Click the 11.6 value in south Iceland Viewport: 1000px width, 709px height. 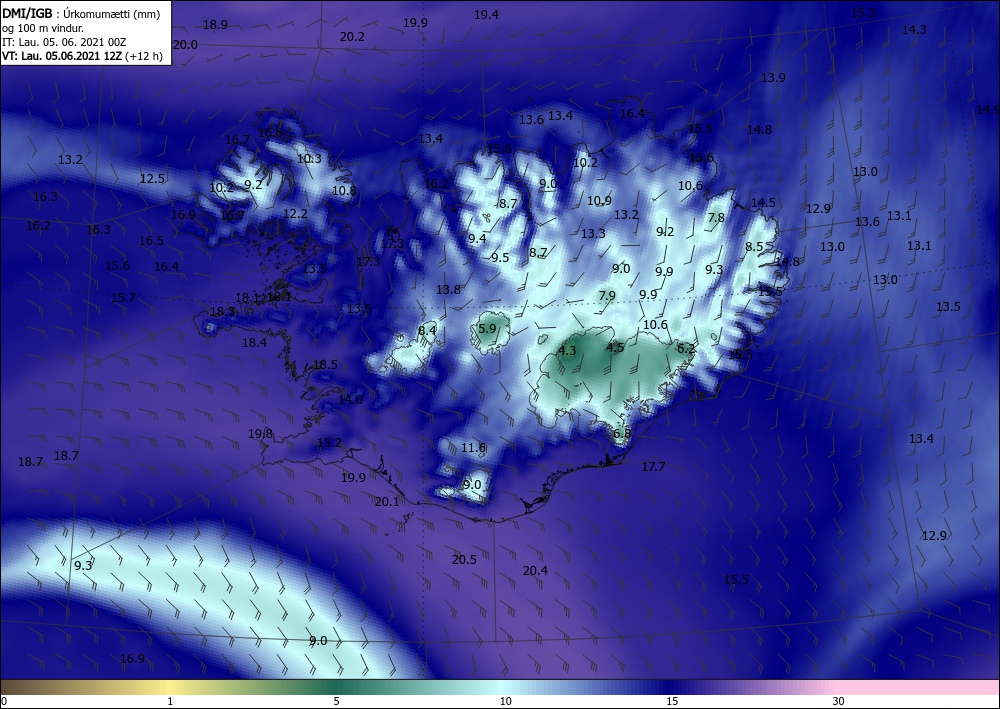473,448
